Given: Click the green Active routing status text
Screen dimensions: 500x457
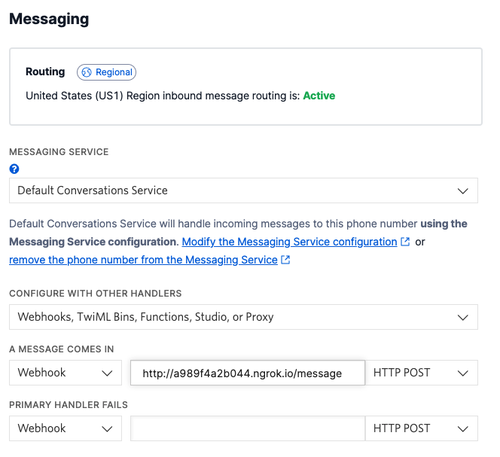Looking at the screenshot, I should pos(319,96).
